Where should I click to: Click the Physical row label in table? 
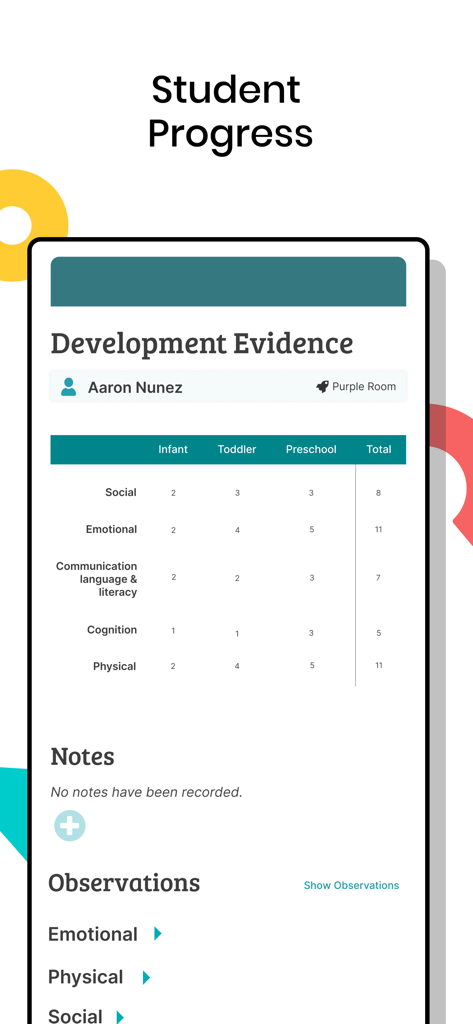pos(115,667)
